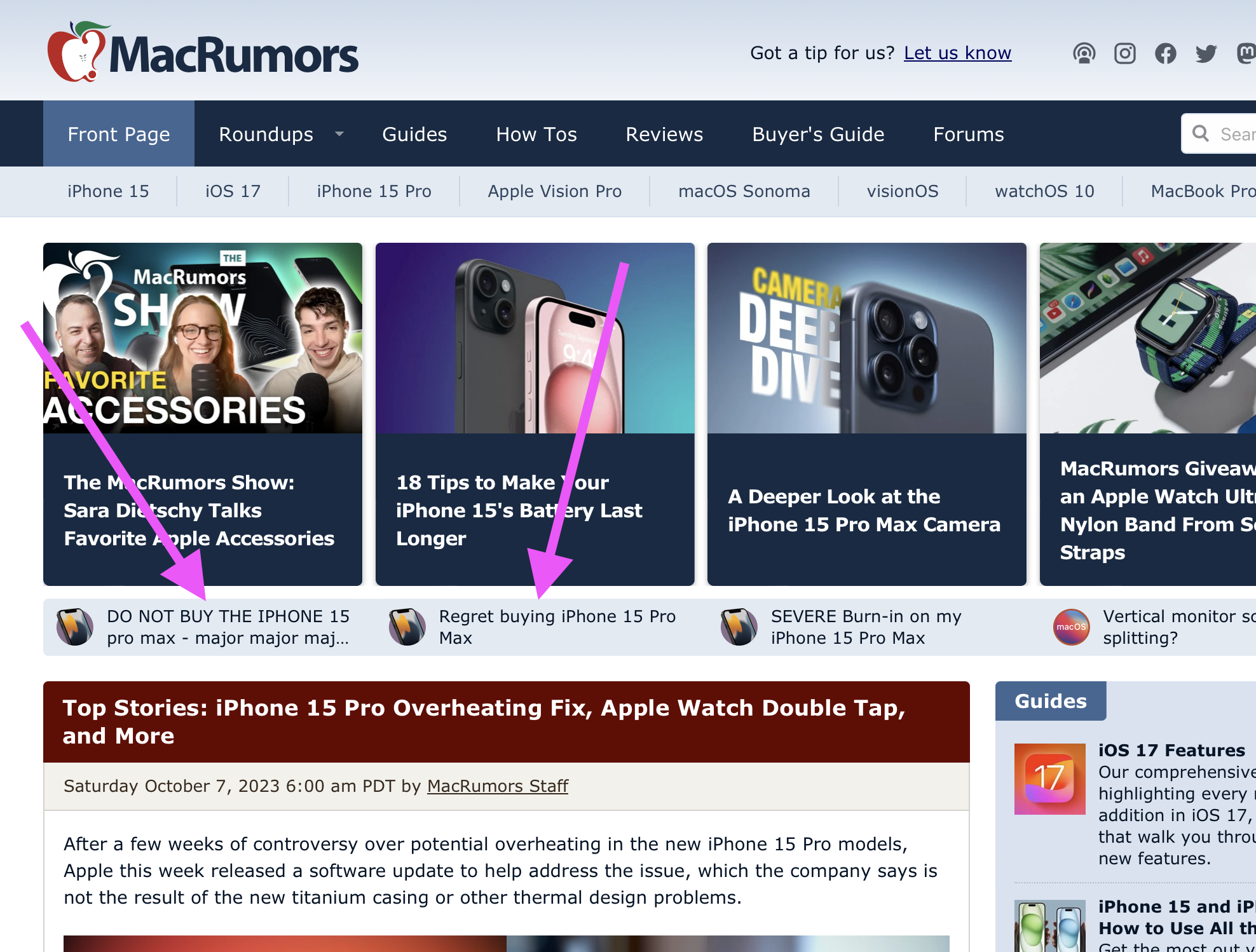Image resolution: width=1256 pixels, height=952 pixels.
Task: Click the Let us know link
Action: 957,53
